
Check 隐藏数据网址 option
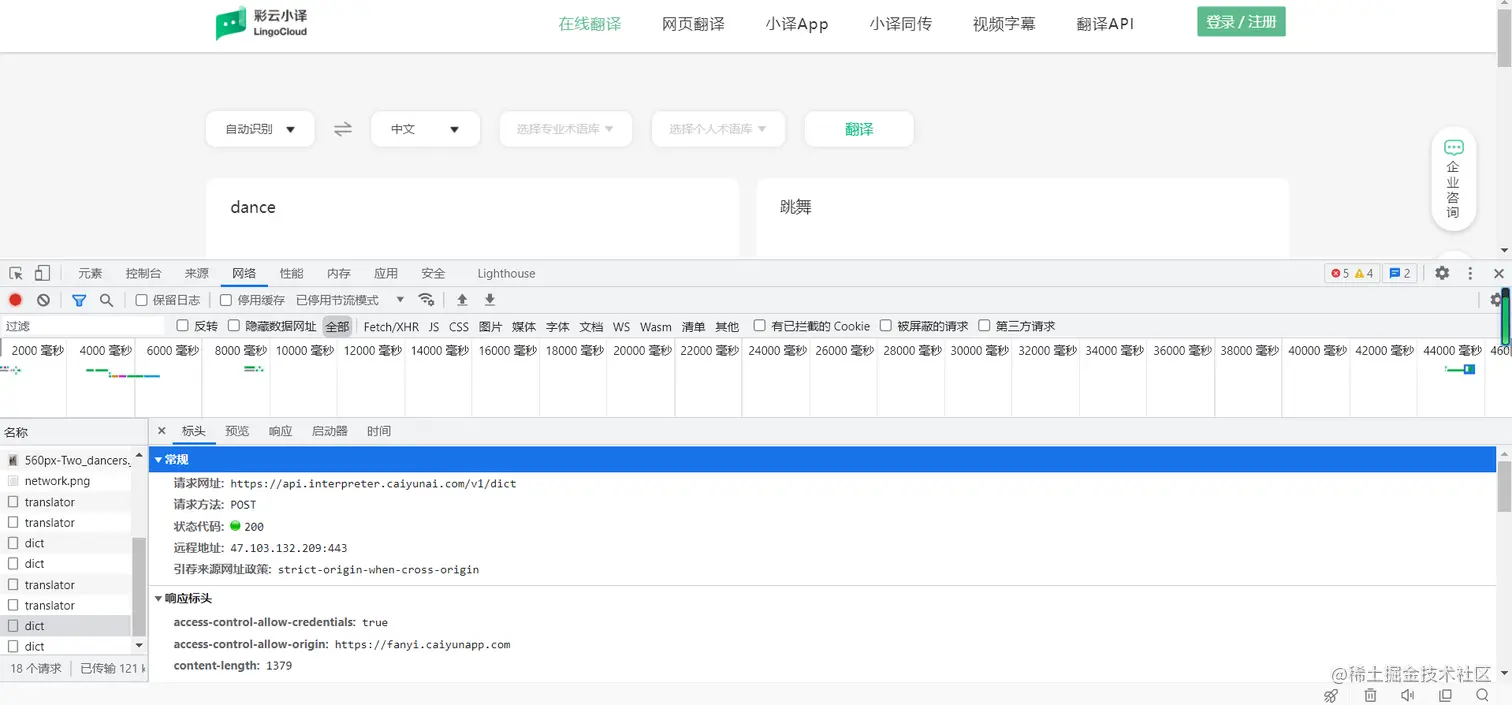[234, 326]
